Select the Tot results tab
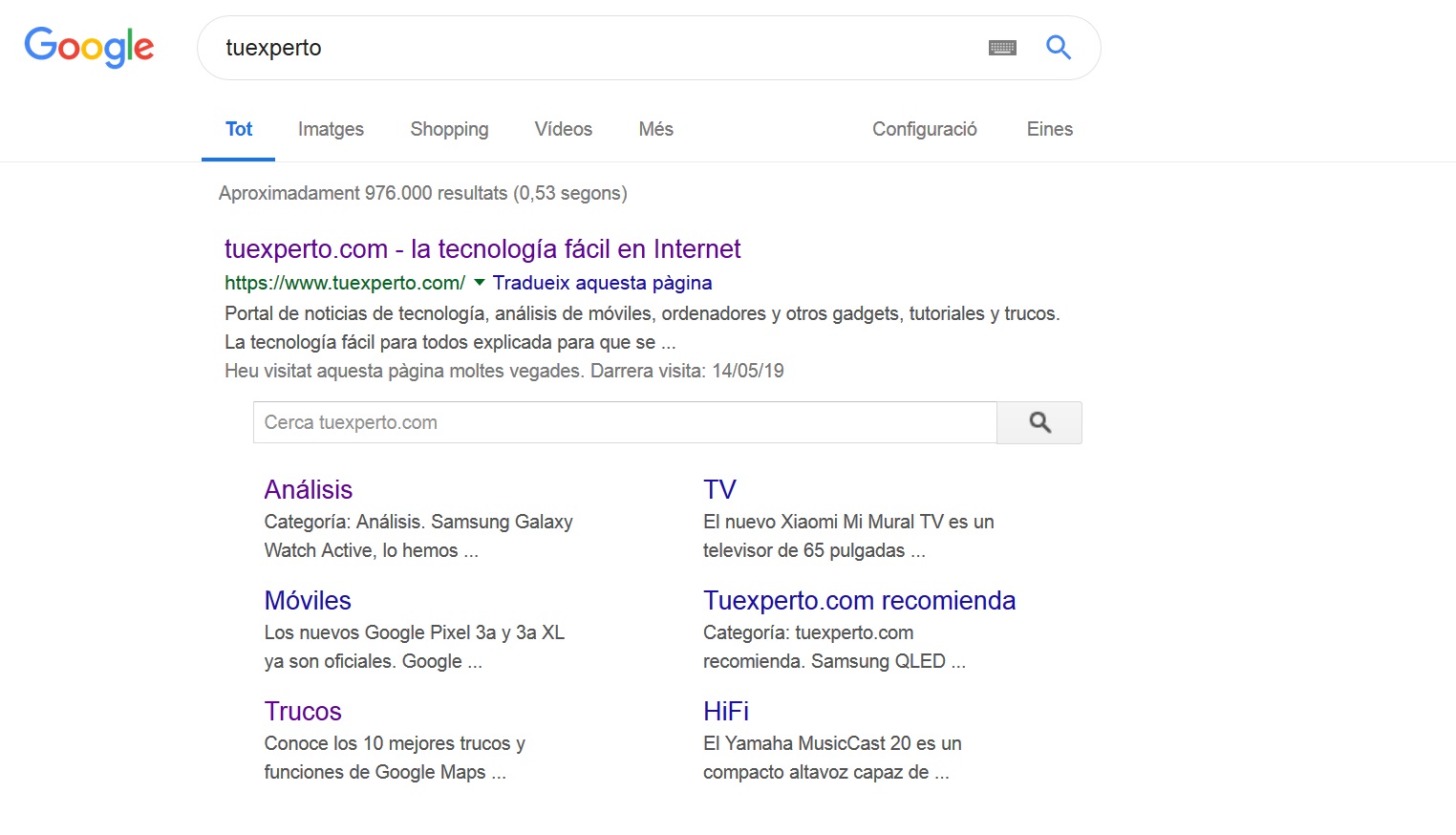The width and height of the screenshot is (1456, 835). (x=239, y=129)
